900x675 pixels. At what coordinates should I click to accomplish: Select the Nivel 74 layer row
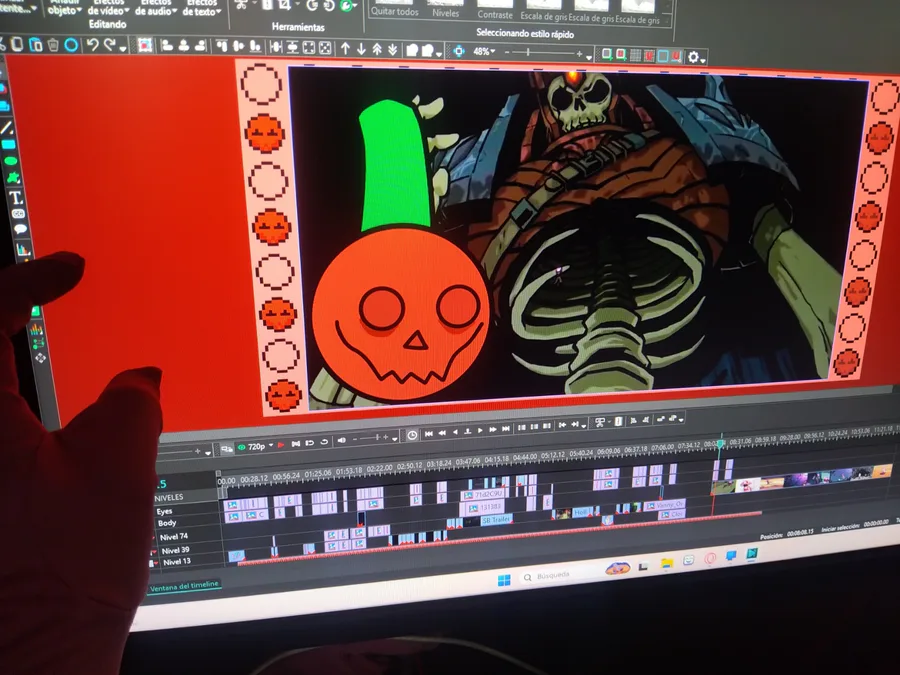pyautogui.click(x=188, y=537)
